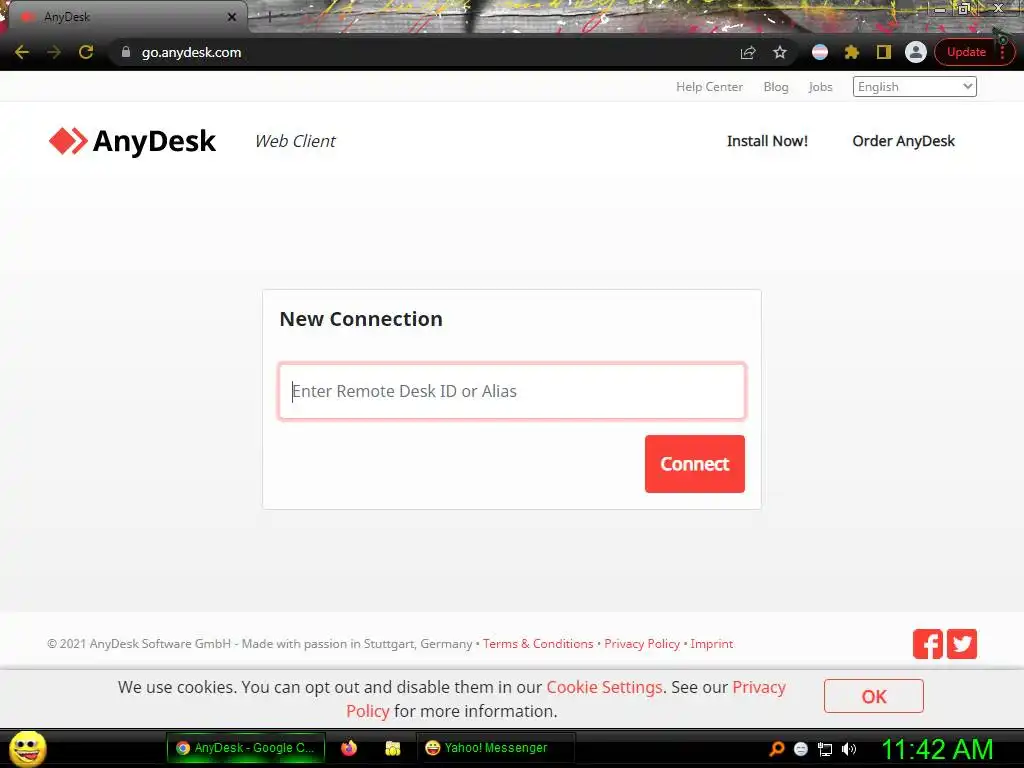Click the Order AnyDesk menu item
Viewport: 1024px width, 768px height.
[x=903, y=141]
